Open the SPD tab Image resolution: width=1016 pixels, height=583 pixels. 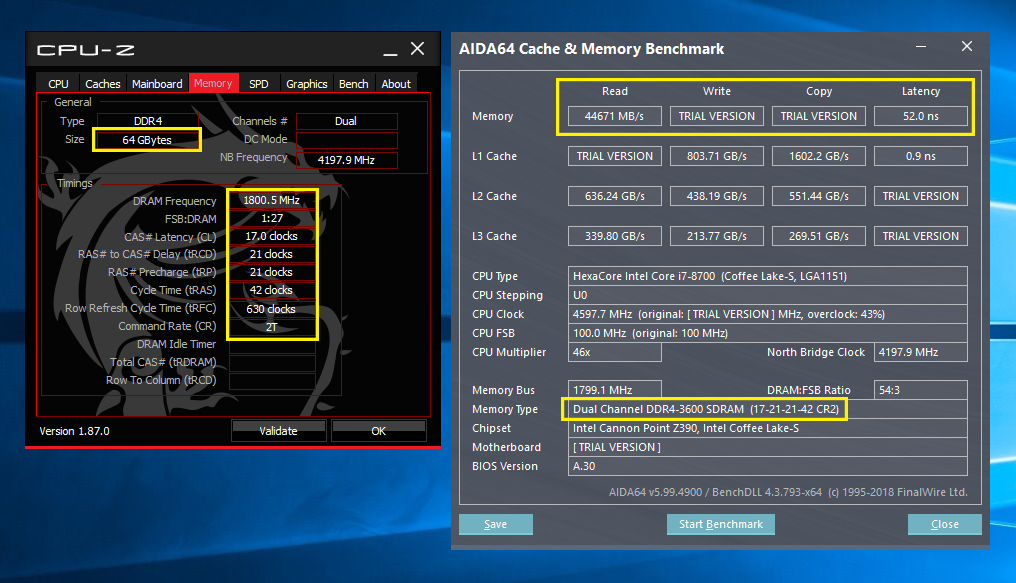(x=259, y=84)
